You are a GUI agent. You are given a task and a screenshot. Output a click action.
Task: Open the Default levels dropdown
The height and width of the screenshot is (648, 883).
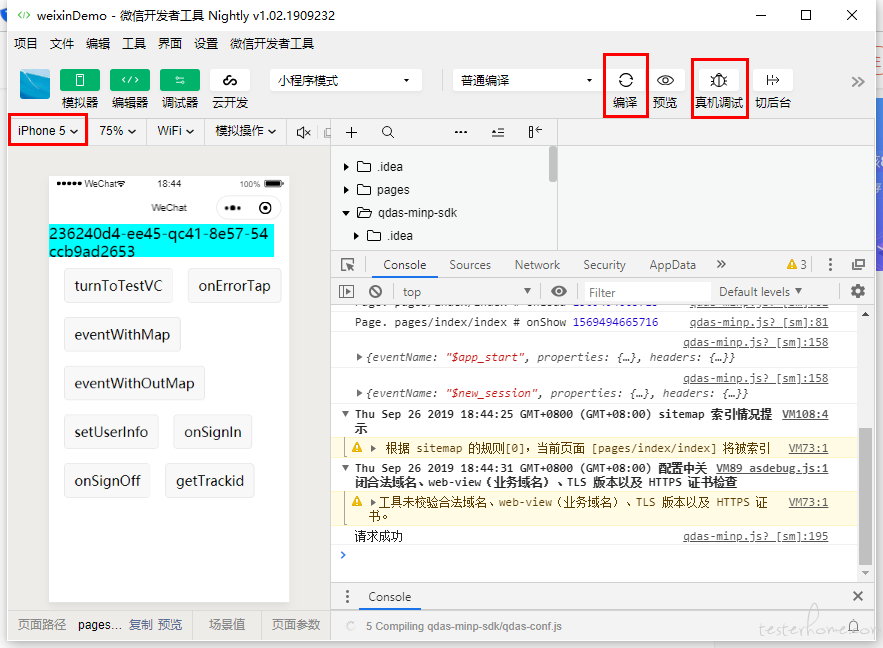(760, 292)
